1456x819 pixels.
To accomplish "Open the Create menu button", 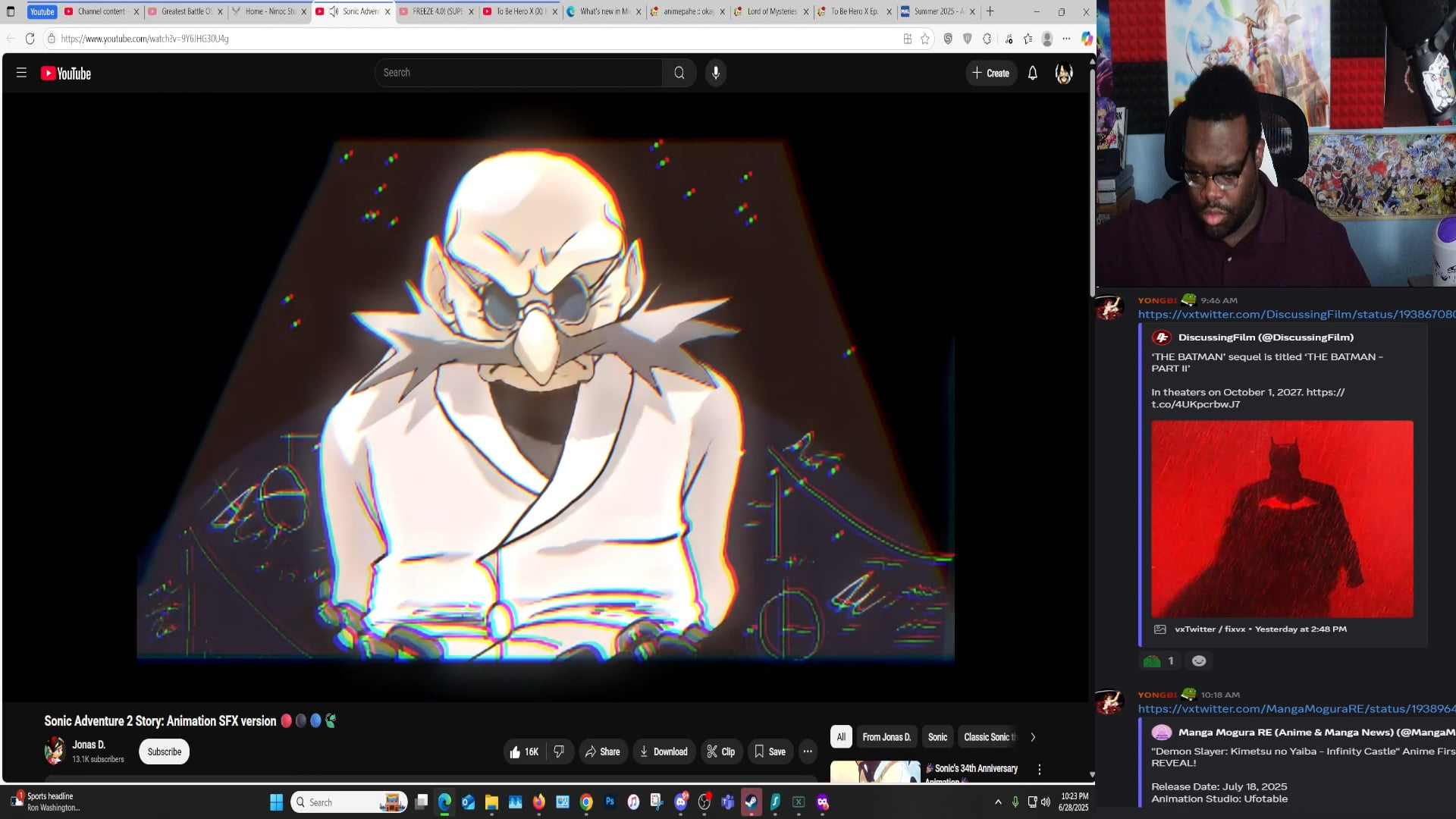I will tap(991, 73).
